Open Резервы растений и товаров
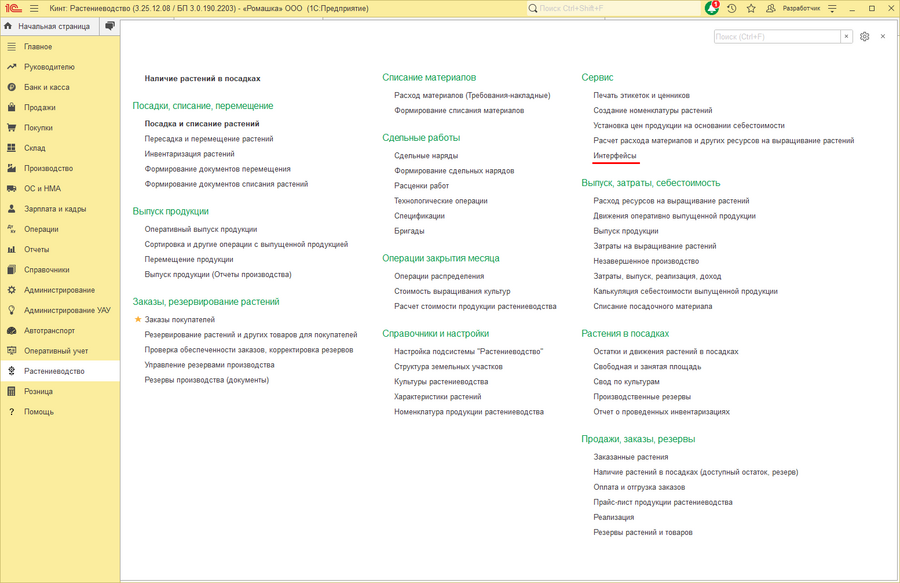900x583 pixels. [643, 533]
